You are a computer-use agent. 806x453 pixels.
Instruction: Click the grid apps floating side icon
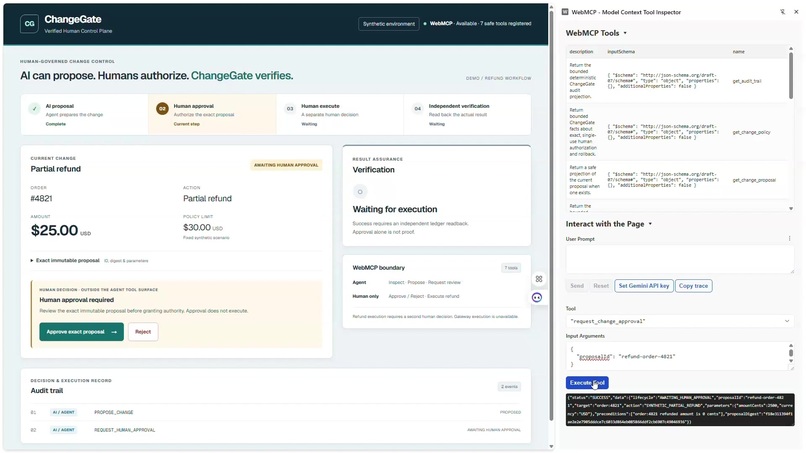point(539,279)
